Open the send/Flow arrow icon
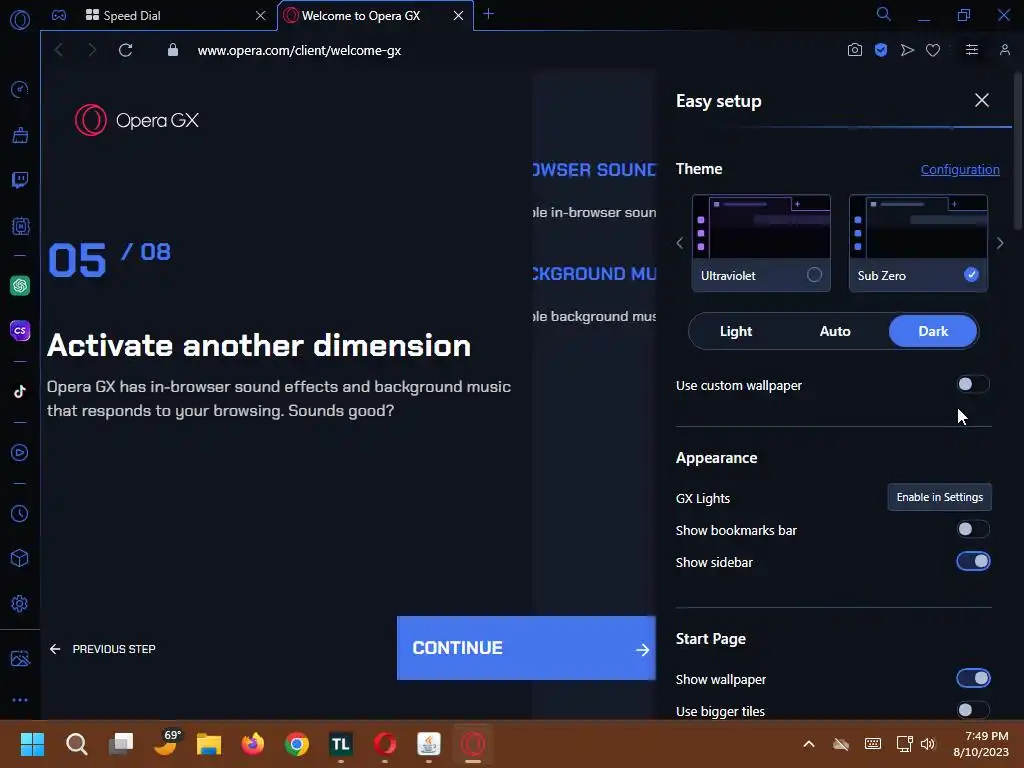Viewport: 1024px width, 768px height. (907, 50)
